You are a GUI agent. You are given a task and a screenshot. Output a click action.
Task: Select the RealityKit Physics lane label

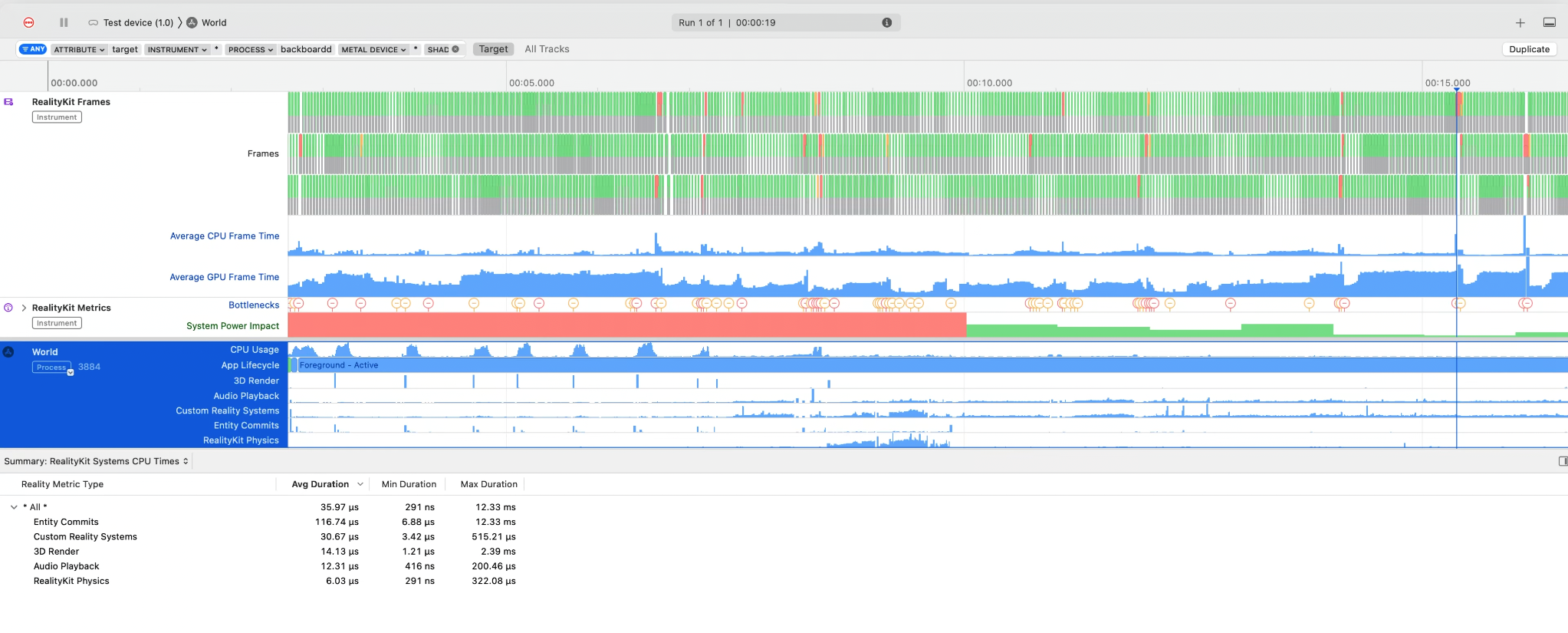(x=241, y=440)
